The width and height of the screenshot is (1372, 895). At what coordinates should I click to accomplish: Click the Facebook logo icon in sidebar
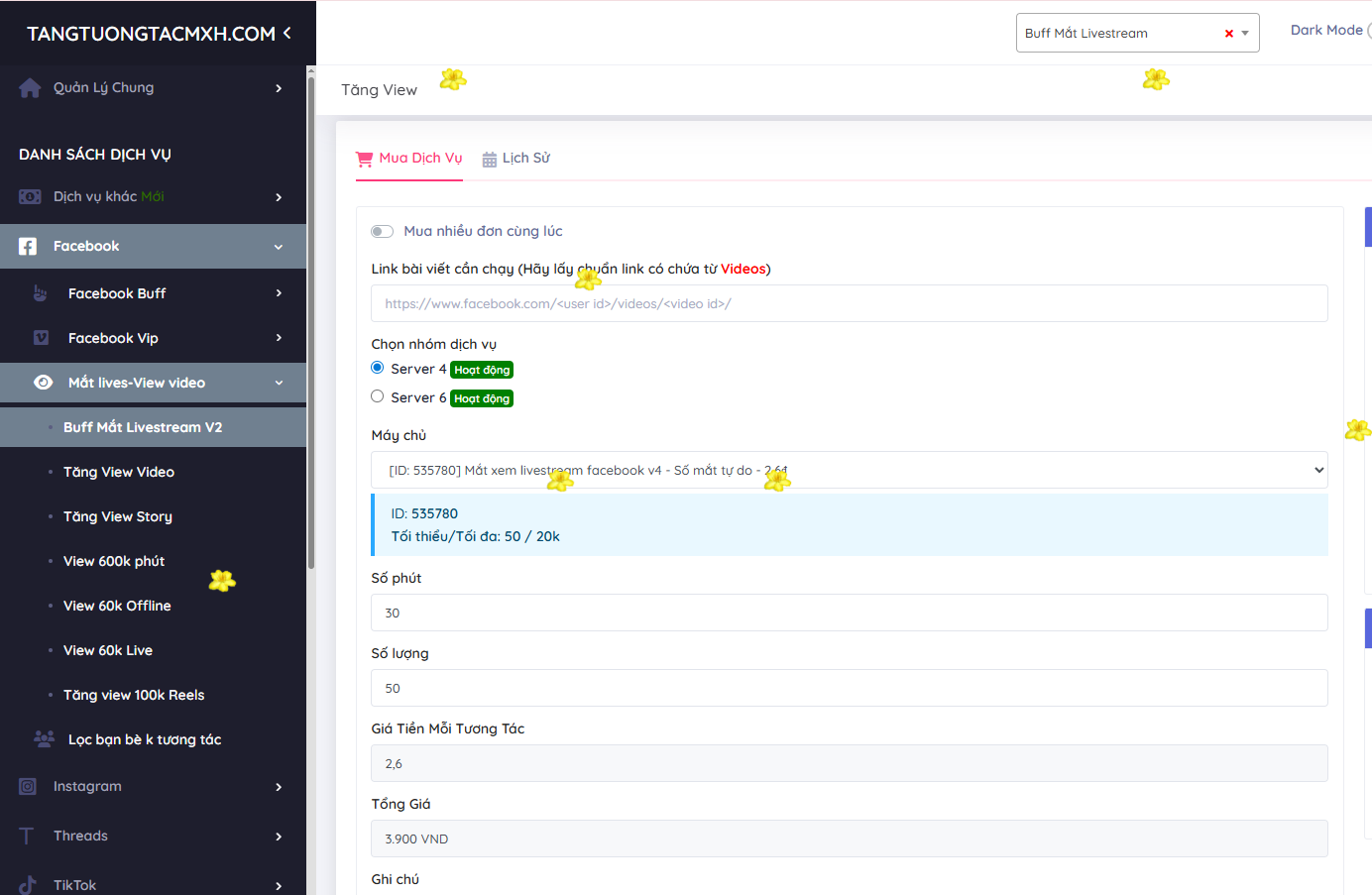pyautogui.click(x=28, y=247)
